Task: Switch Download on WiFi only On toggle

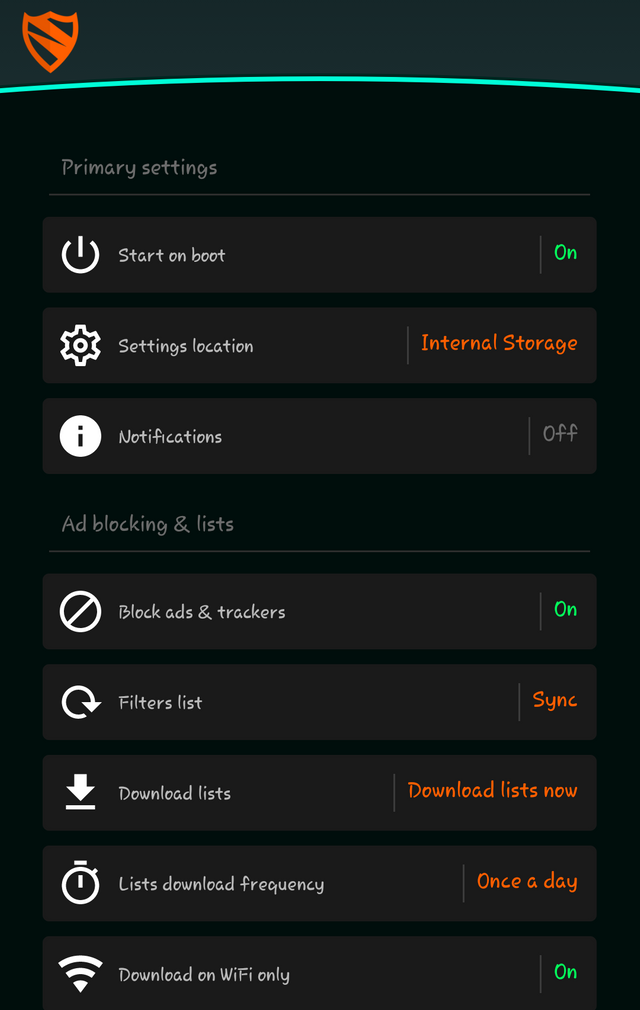Action: 565,972
